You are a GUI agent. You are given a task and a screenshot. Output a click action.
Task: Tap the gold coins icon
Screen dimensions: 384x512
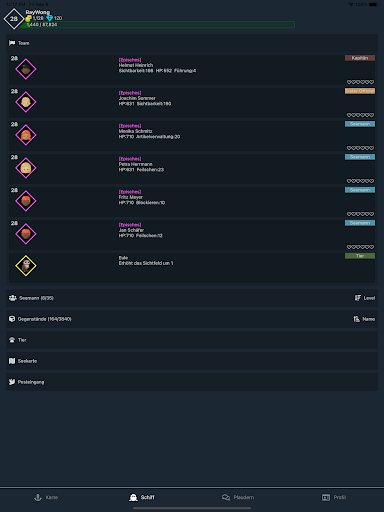pos(29,18)
